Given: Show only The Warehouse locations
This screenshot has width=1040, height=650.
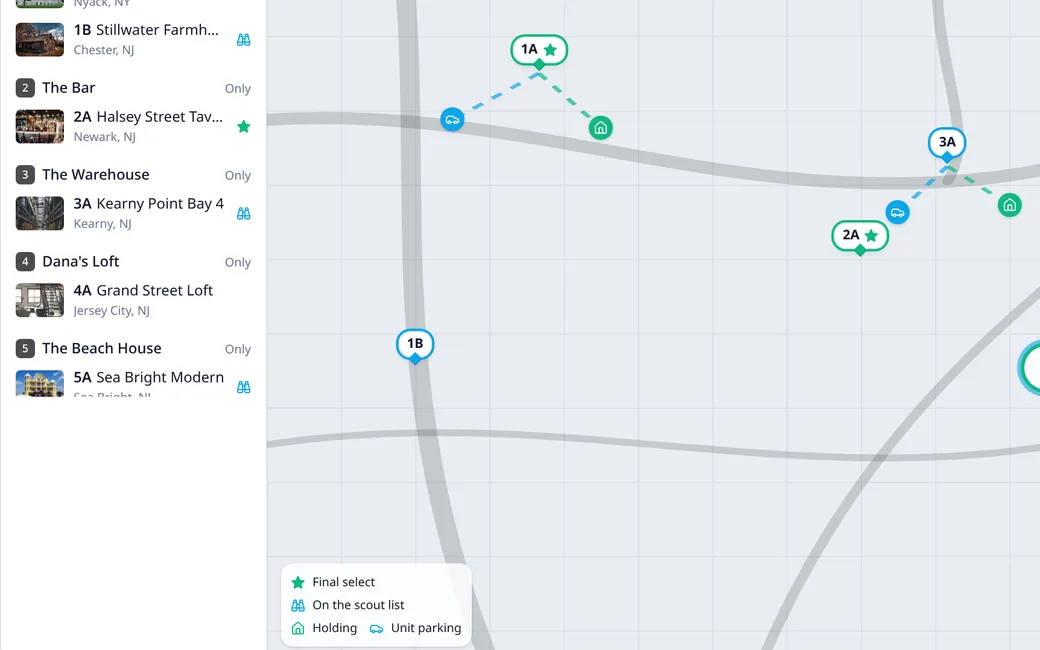Looking at the screenshot, I should pos(237,176).
